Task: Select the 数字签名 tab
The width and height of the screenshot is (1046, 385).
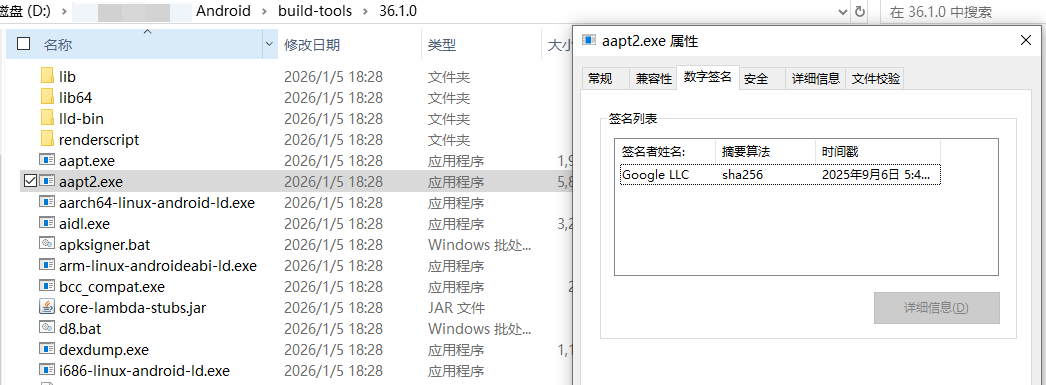Action: click(708, 77)
